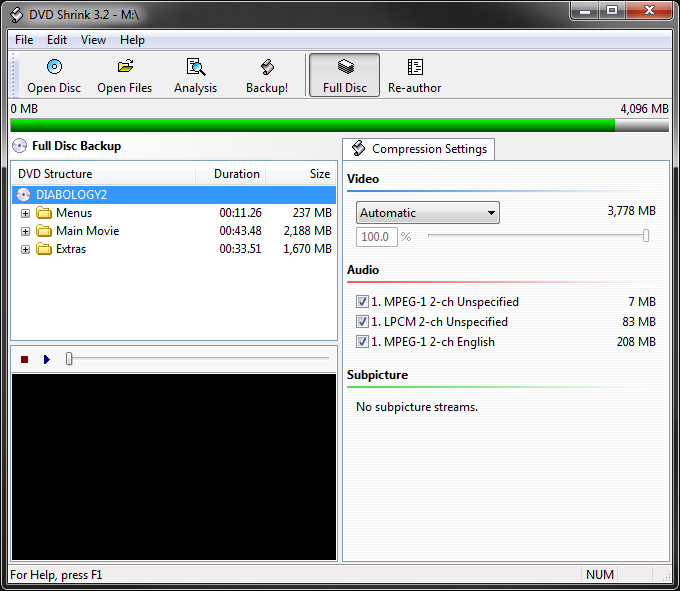
Task: Click the Size column header
Action: tap(301, 174)
